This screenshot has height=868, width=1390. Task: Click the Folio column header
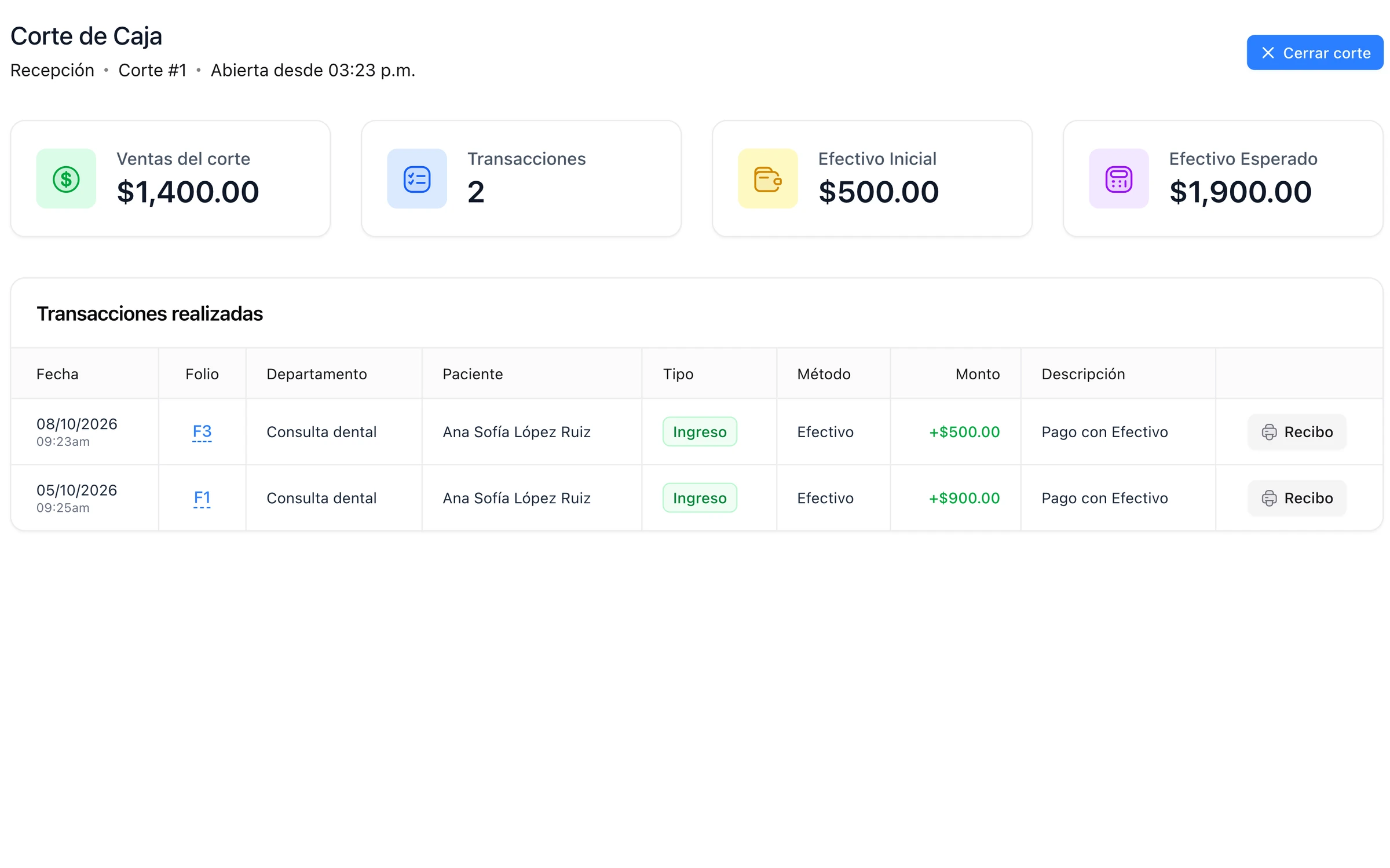pyautogui.click(x=202, y=374)
